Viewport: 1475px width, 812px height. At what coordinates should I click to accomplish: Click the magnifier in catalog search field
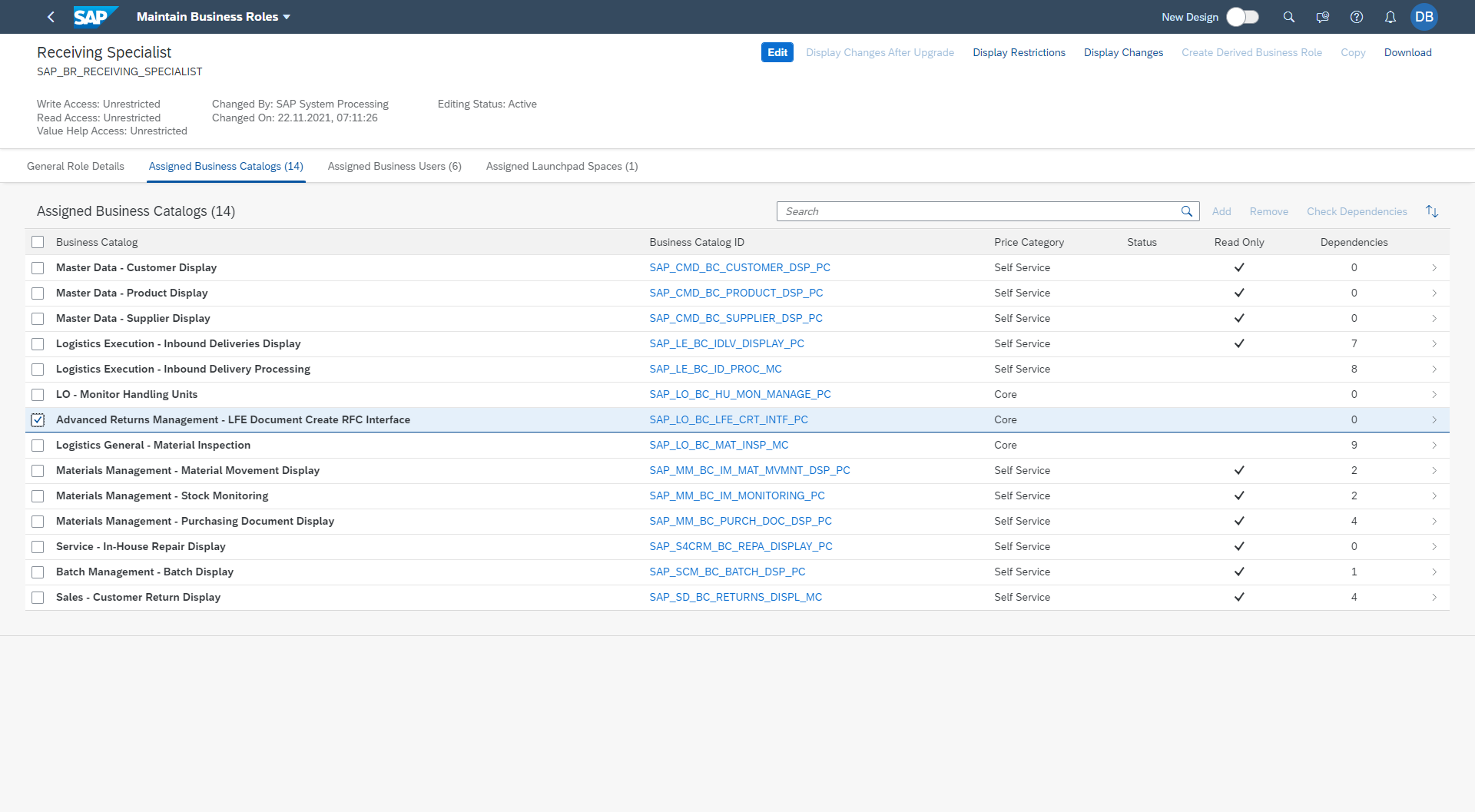point(1187,211)
